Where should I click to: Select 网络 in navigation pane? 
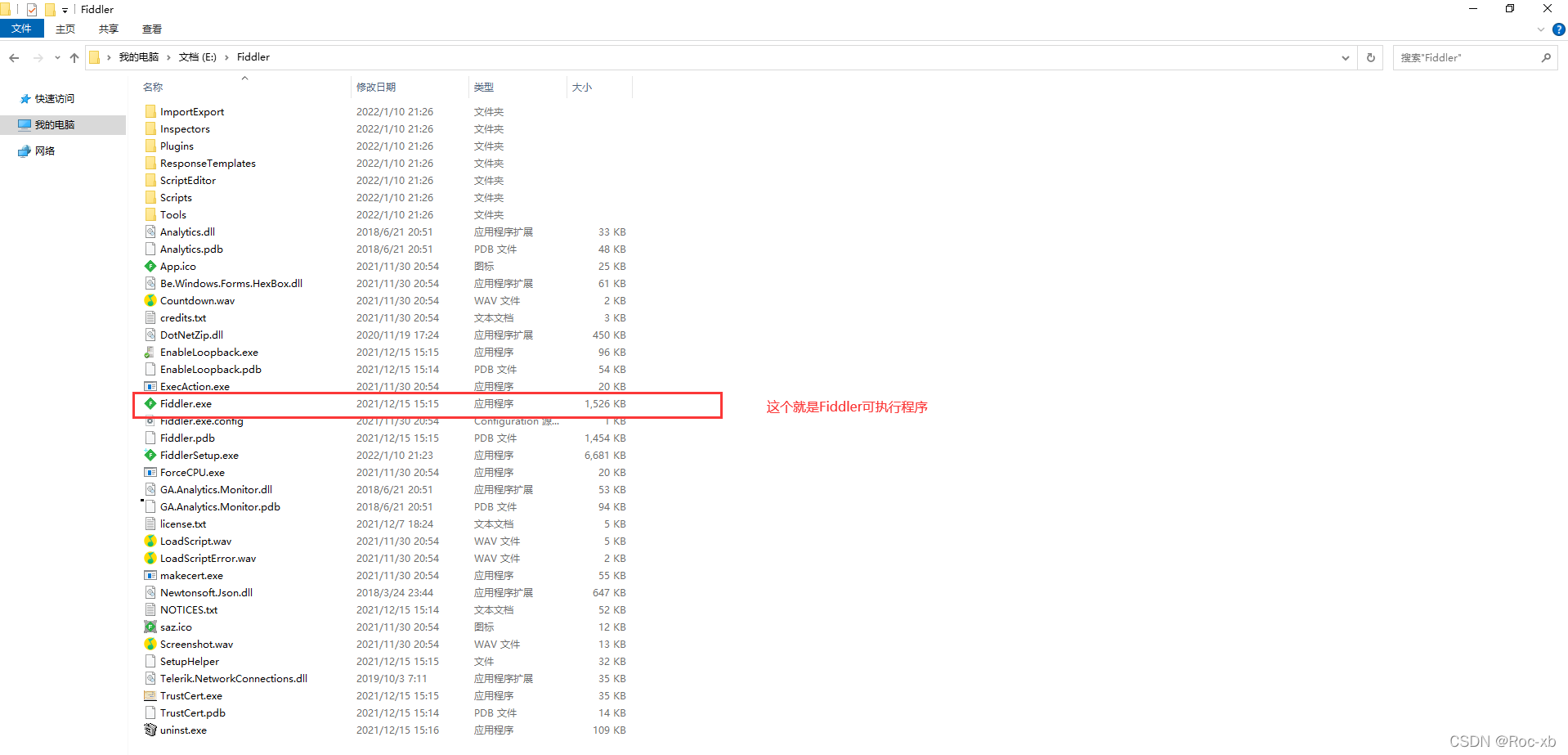pyautogui.click(x=45, y=151)
